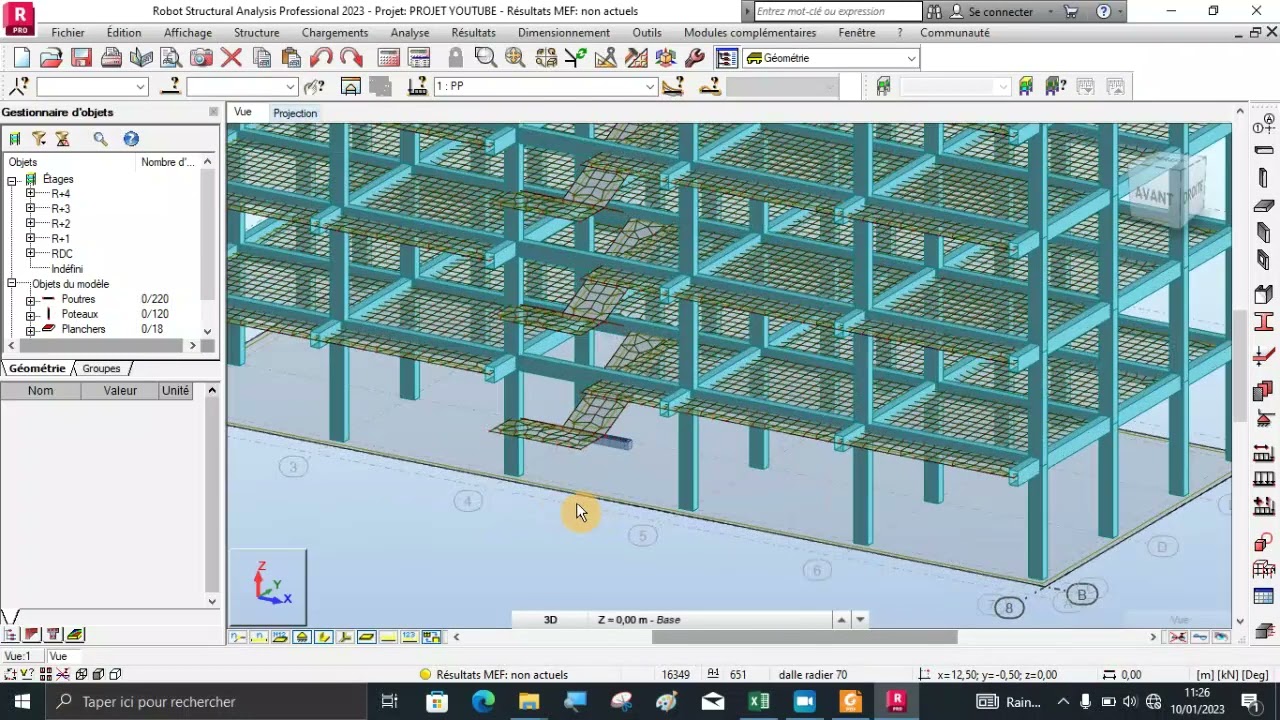Screen dimensions: 1280x720
Task: Click the XYZ axis orientation icon
Action: point(268,585)
